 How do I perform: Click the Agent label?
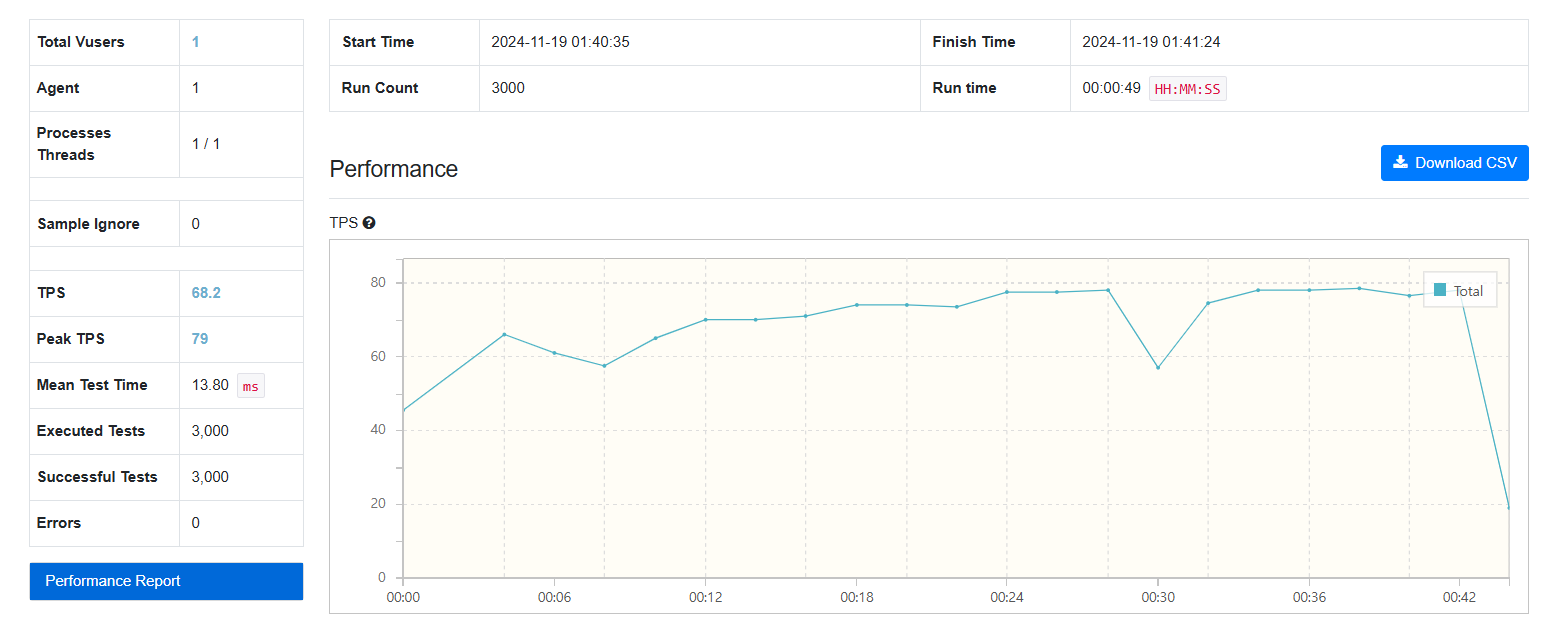[58, 88]
